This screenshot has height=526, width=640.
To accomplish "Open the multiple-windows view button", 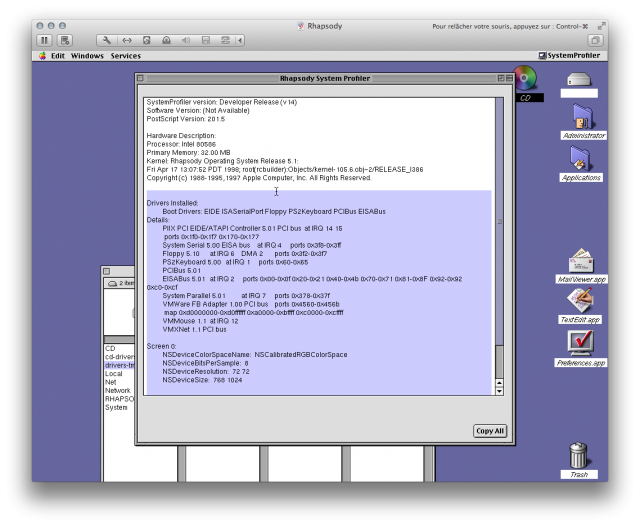I will pos(596,40).
